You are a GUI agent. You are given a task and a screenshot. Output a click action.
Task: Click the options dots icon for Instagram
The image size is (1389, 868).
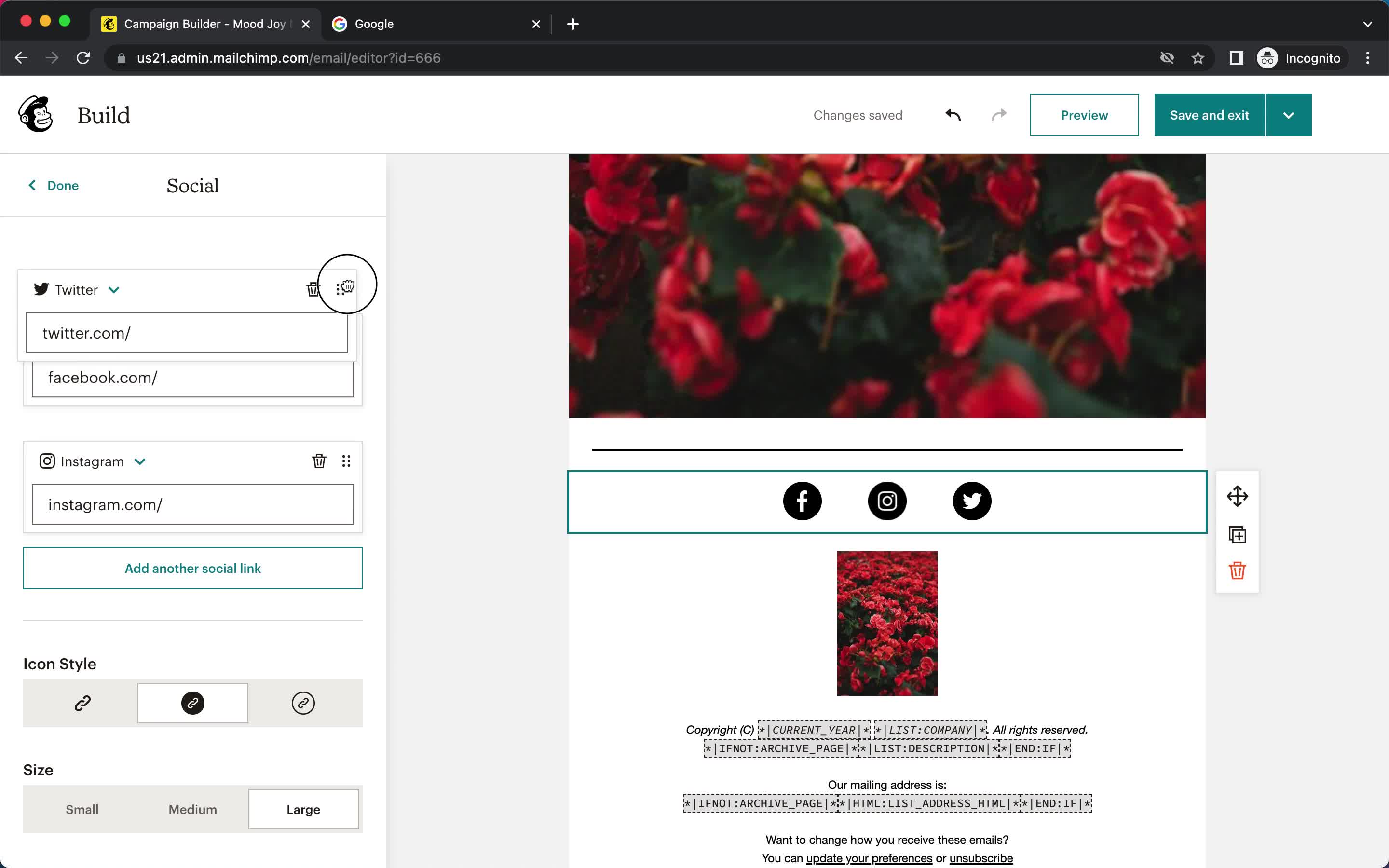tap(346, 461)
